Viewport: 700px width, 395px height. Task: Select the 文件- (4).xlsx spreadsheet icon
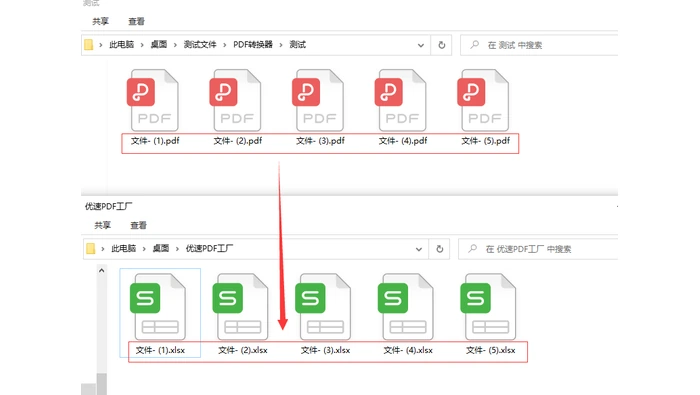pyautogui.click(x=406, y=307)
